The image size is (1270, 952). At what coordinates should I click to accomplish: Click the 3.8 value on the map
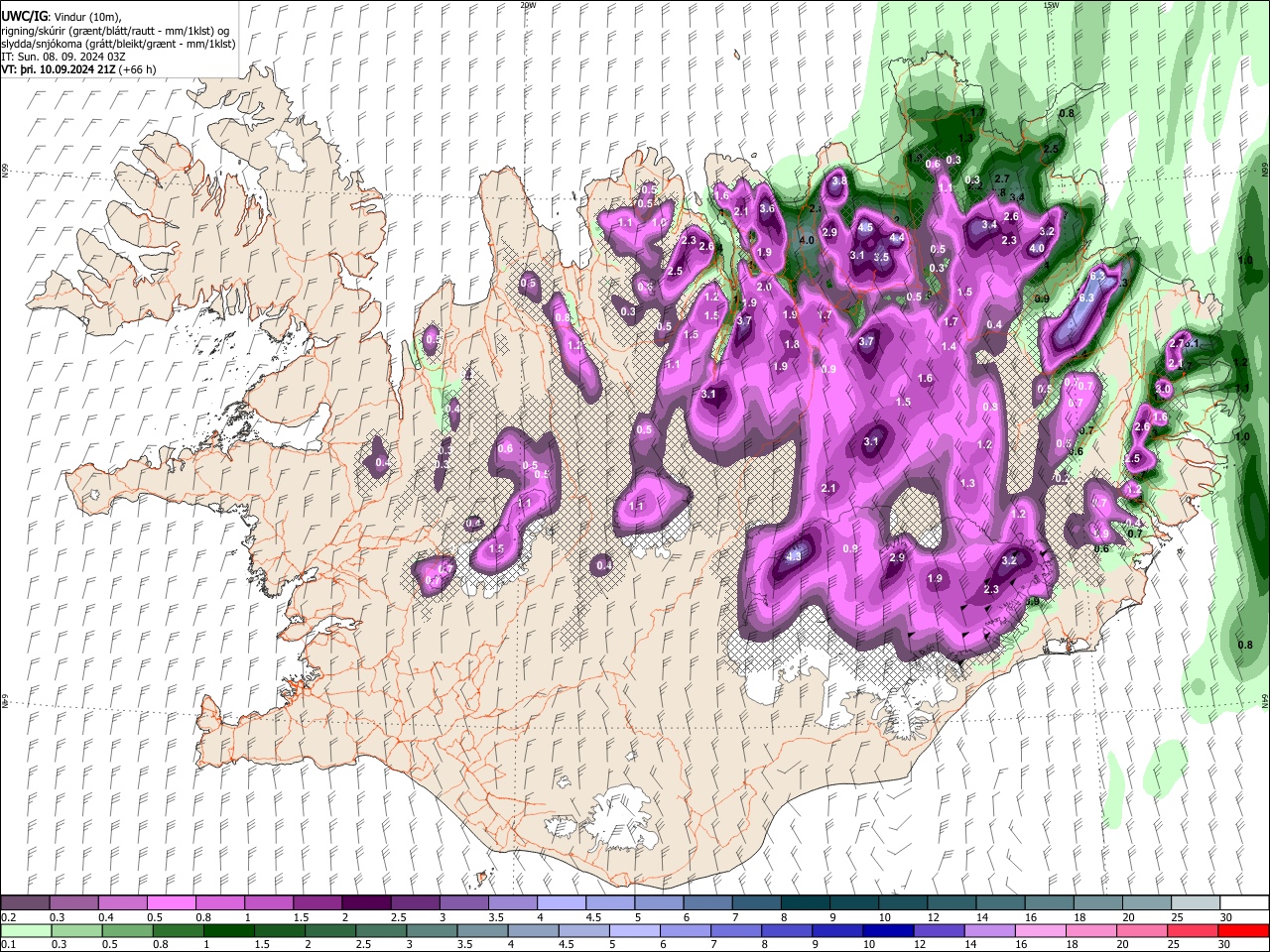click(839, 181)
